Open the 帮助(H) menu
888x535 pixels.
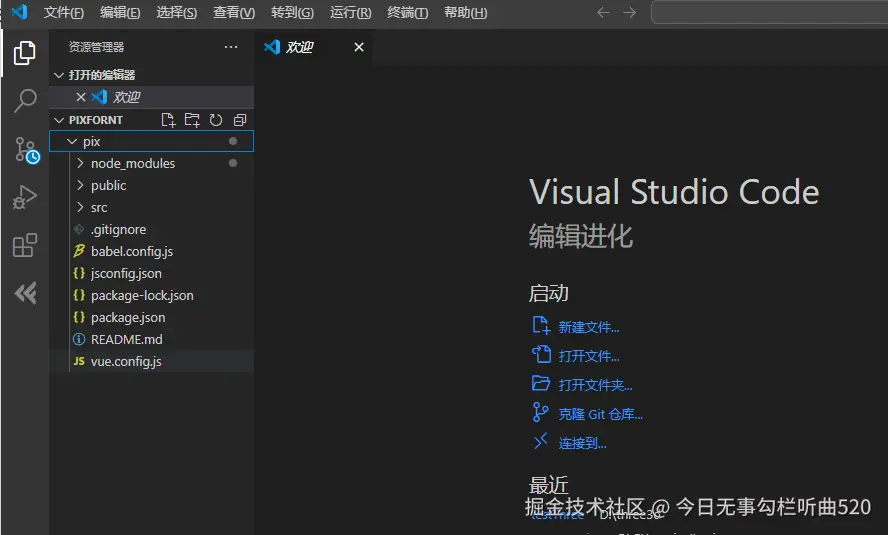pos(466,12)
